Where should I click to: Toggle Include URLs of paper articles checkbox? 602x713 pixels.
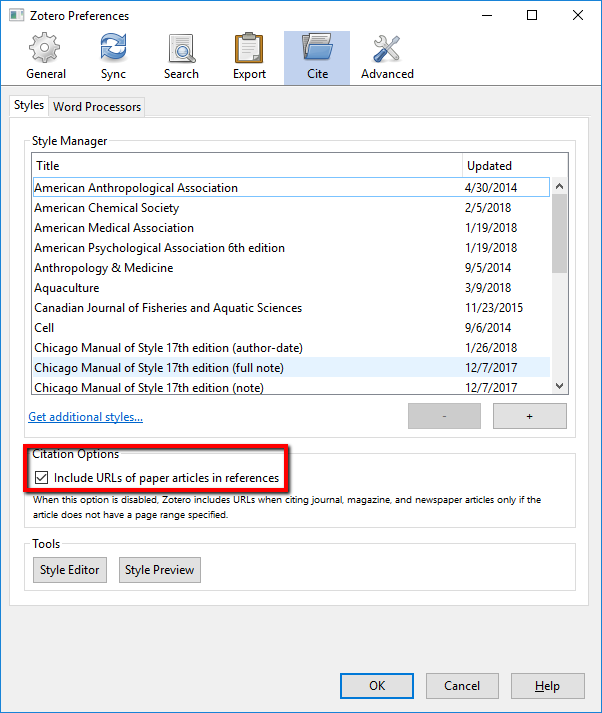[x=41, y=477]
